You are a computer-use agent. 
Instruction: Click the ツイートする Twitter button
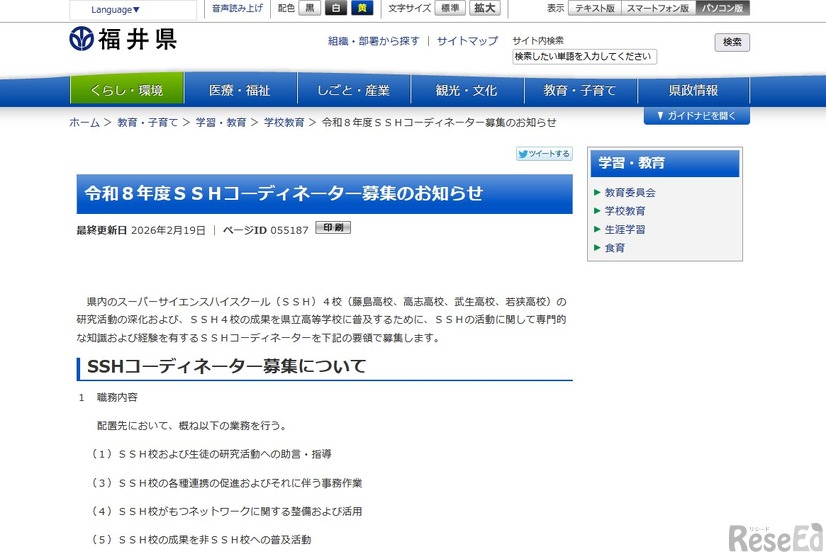[x=544, y=153]
